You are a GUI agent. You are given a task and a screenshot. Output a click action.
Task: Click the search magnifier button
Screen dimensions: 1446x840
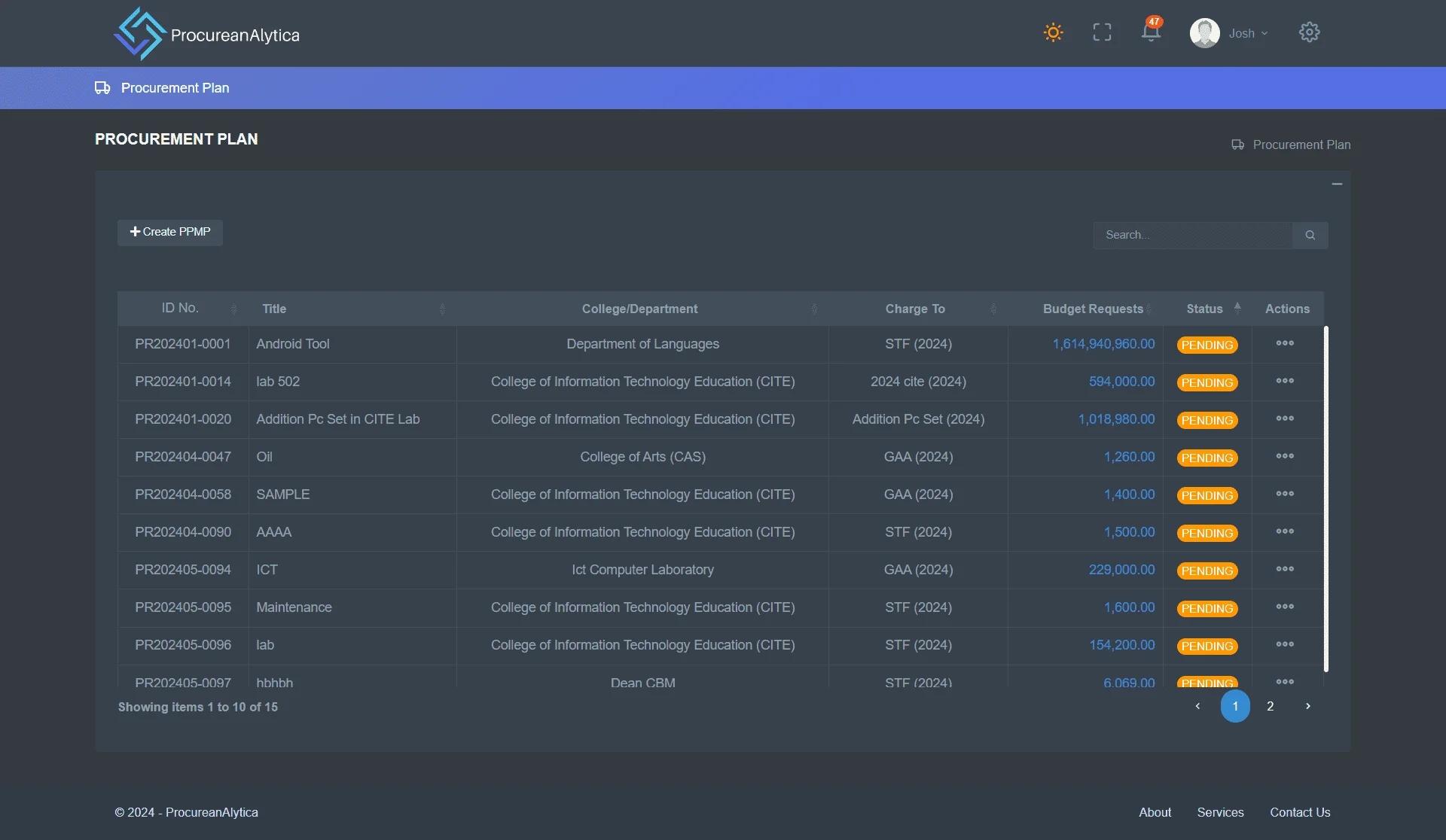(1310, 235)
